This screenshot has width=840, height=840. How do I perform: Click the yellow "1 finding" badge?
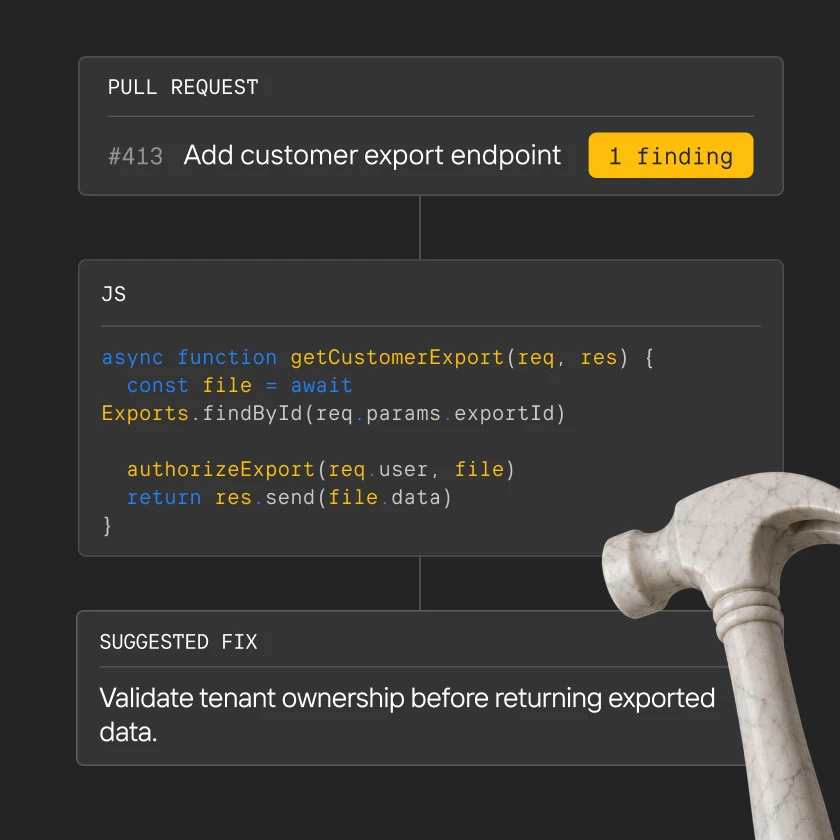tap(671, 155)
